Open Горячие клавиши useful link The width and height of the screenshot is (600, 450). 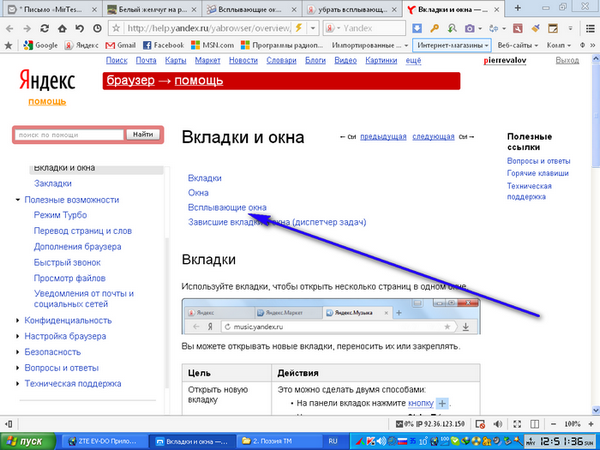(x=538, y=173)
